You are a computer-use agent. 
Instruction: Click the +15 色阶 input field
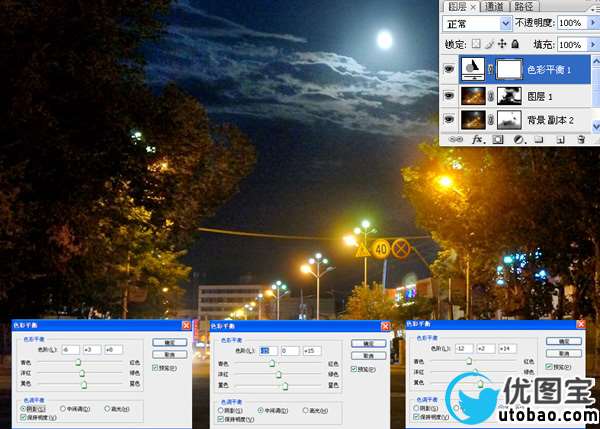click(x=311, y=351)
